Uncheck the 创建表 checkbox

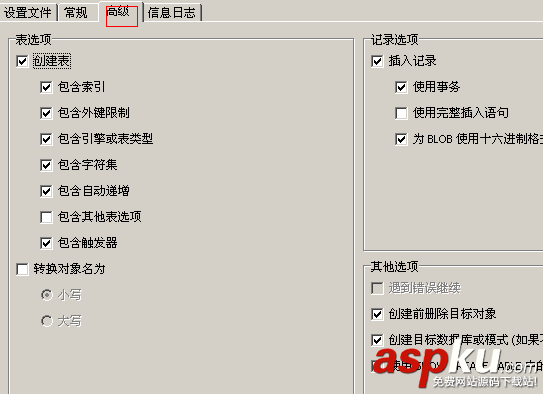point(22,61)
